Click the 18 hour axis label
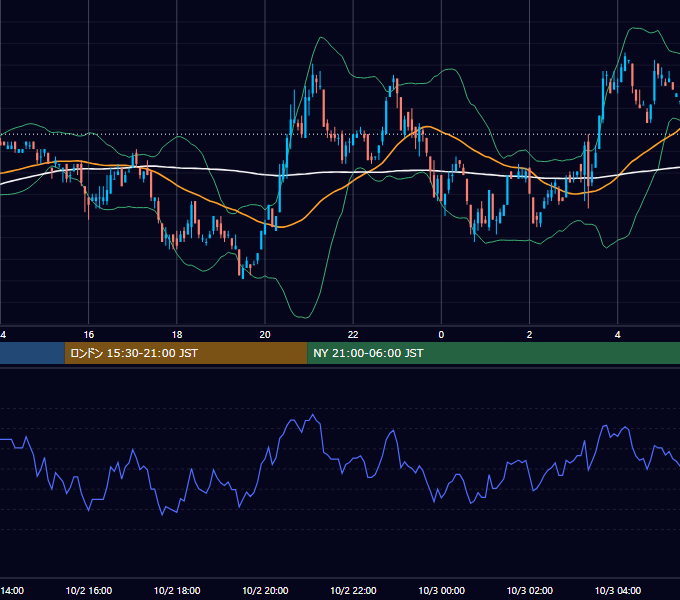 [177, 335]
